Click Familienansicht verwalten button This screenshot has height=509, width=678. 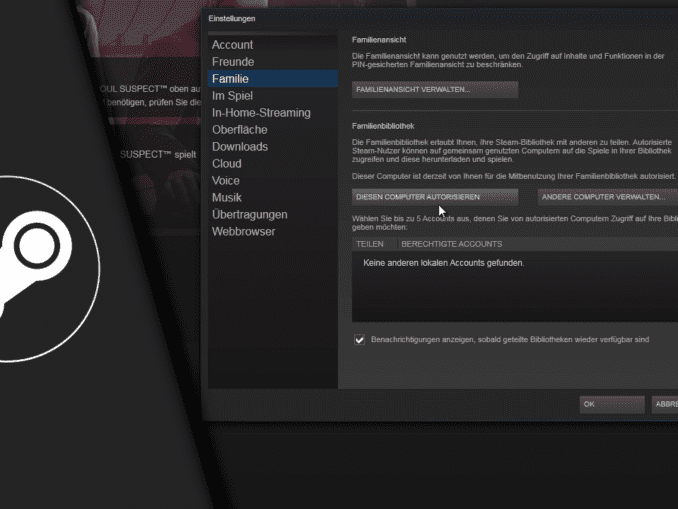point(435,90)
